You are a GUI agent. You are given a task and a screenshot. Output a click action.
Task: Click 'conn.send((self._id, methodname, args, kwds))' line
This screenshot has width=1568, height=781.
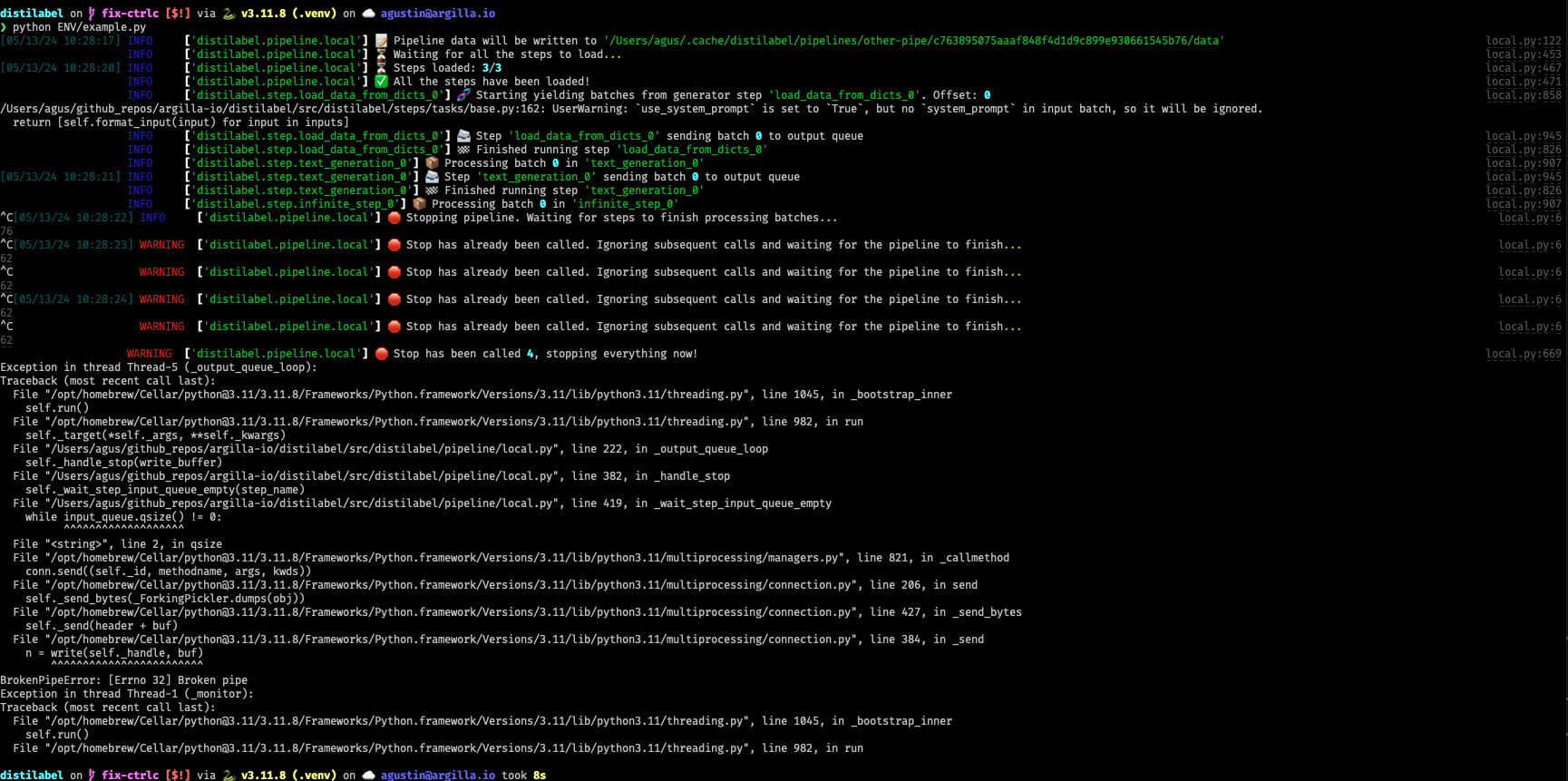[168, 571]
